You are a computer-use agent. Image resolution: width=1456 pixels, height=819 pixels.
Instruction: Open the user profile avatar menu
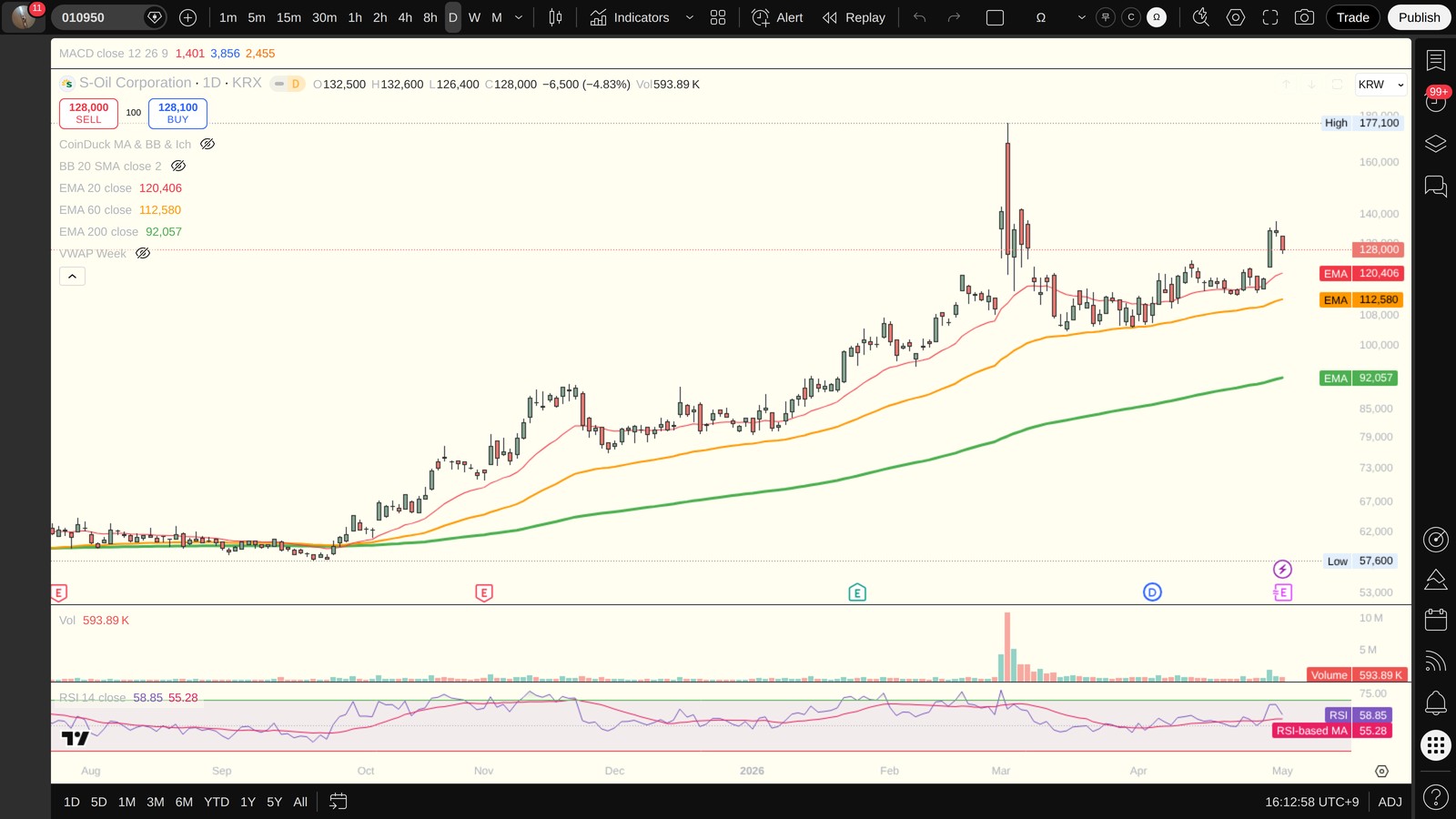pyautogui.click(x=24, y=17)
